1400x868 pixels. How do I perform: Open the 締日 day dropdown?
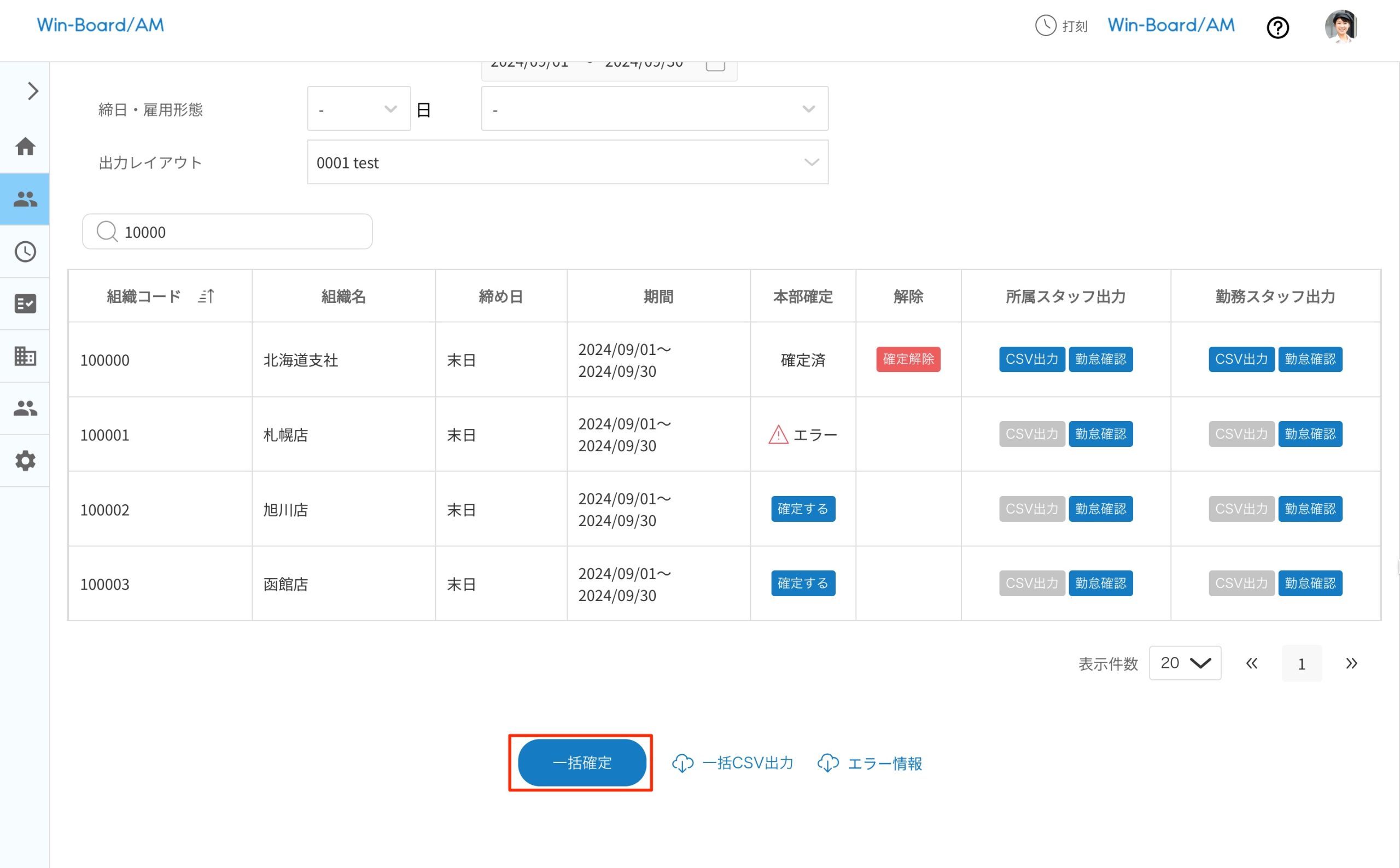click(x=359, y=109)
